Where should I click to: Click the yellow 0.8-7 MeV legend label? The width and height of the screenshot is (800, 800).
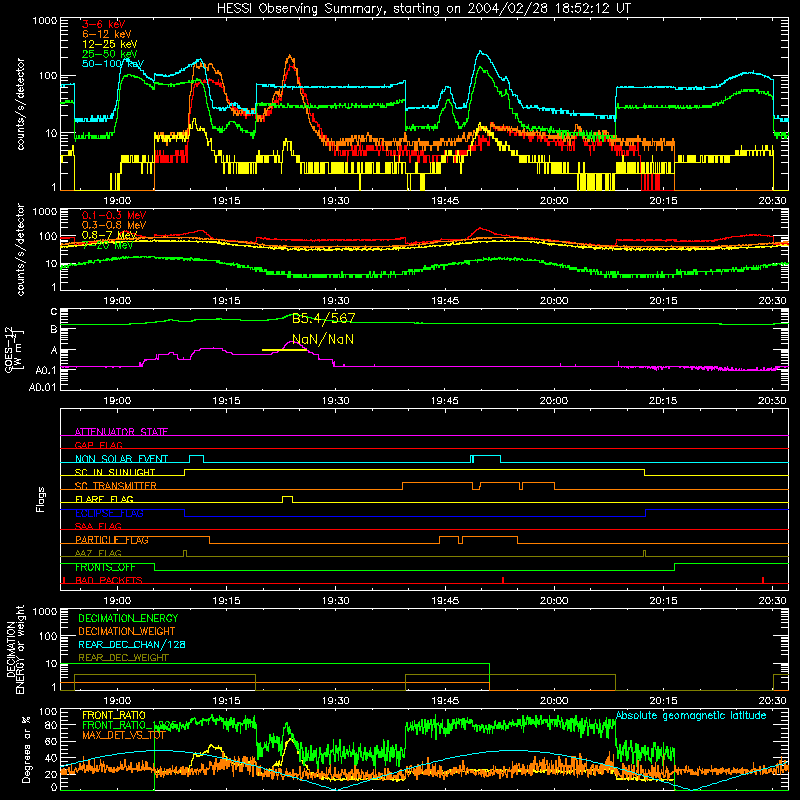[110, 235]
